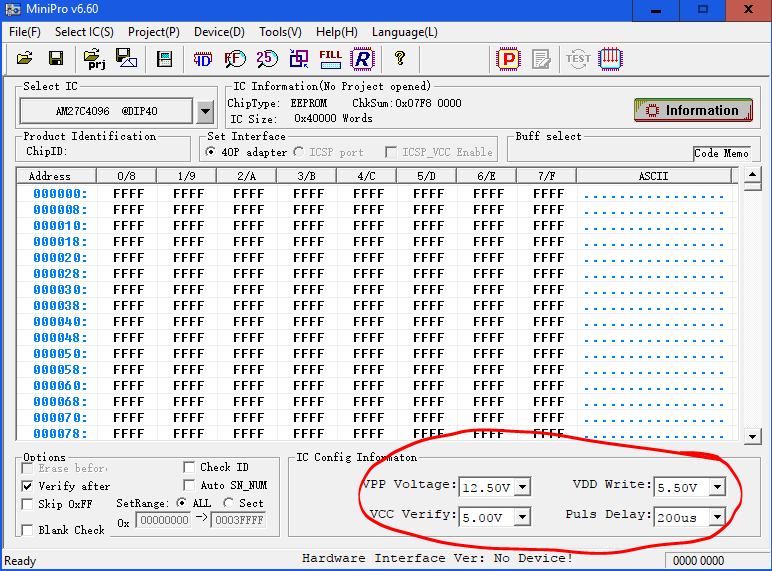The height and width of the screenshot is (571, 772).
Task: Expand the VPP Voltage 12.50V dropdown
Action: [x=522, y=487]
